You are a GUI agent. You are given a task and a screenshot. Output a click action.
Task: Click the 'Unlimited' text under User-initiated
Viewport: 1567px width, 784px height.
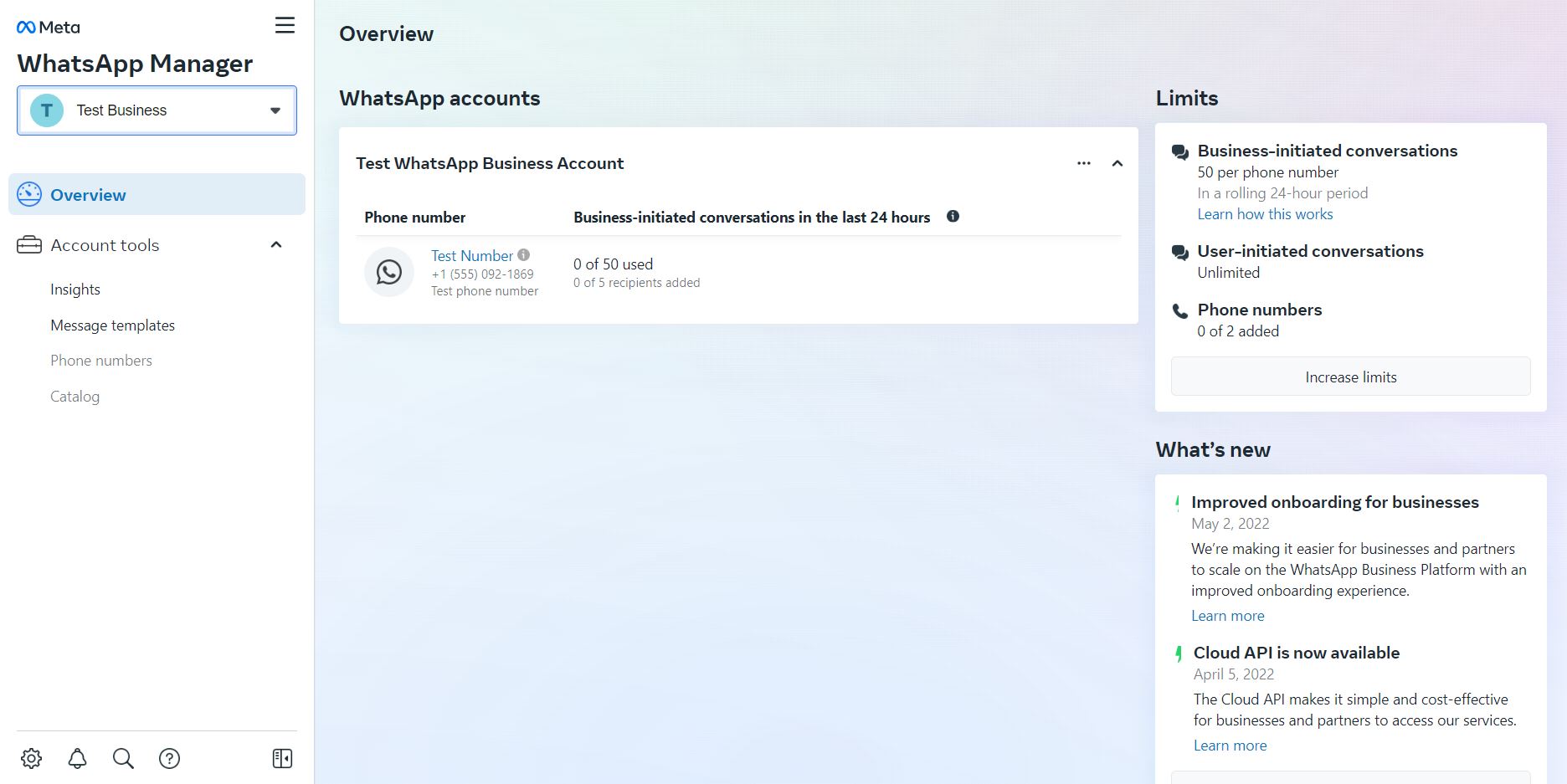pos(1228,273)
